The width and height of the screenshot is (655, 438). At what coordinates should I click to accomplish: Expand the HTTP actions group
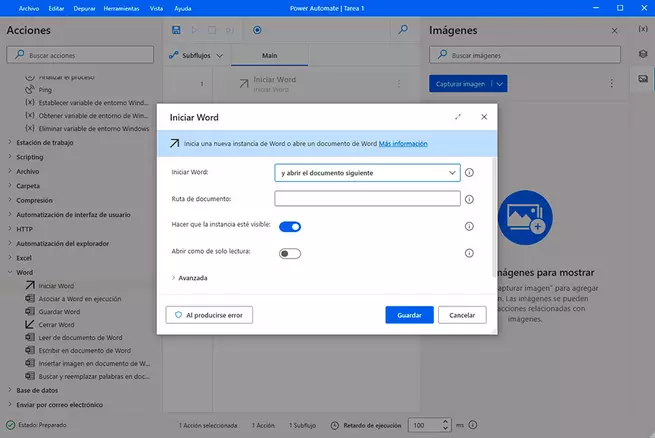[10, 229]
